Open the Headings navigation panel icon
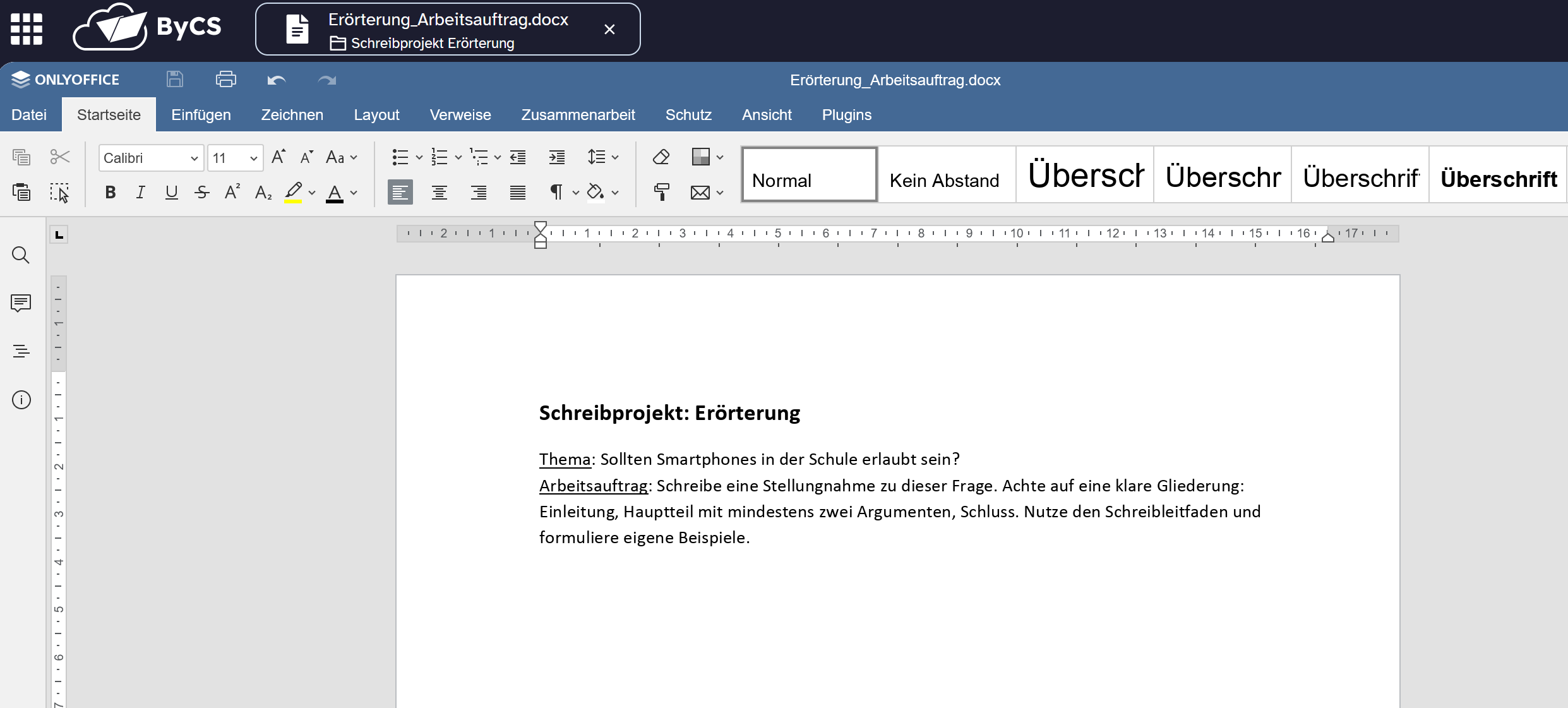Screen dimensions: 1568x708 click(21, 351)
